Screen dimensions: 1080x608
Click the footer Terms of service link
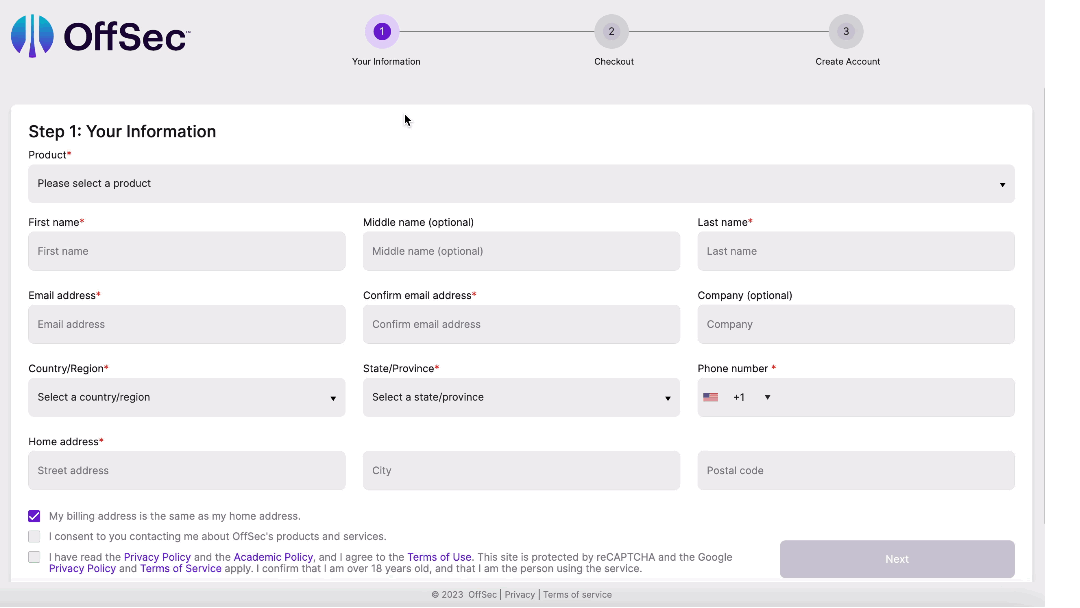click(x=577, y=594)
